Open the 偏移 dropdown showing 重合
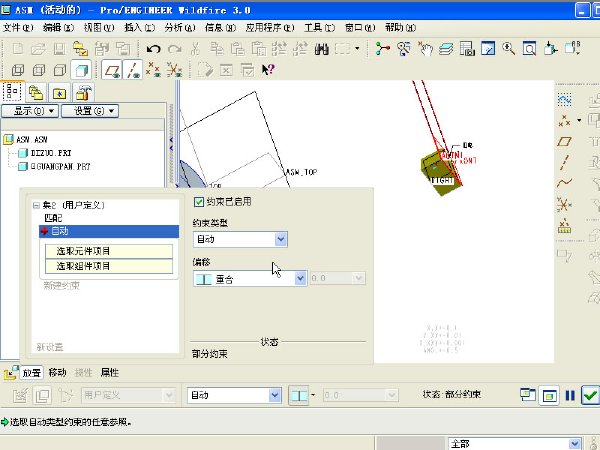Image resolution: width=600 pixels, height=450 pixels. 250,279
